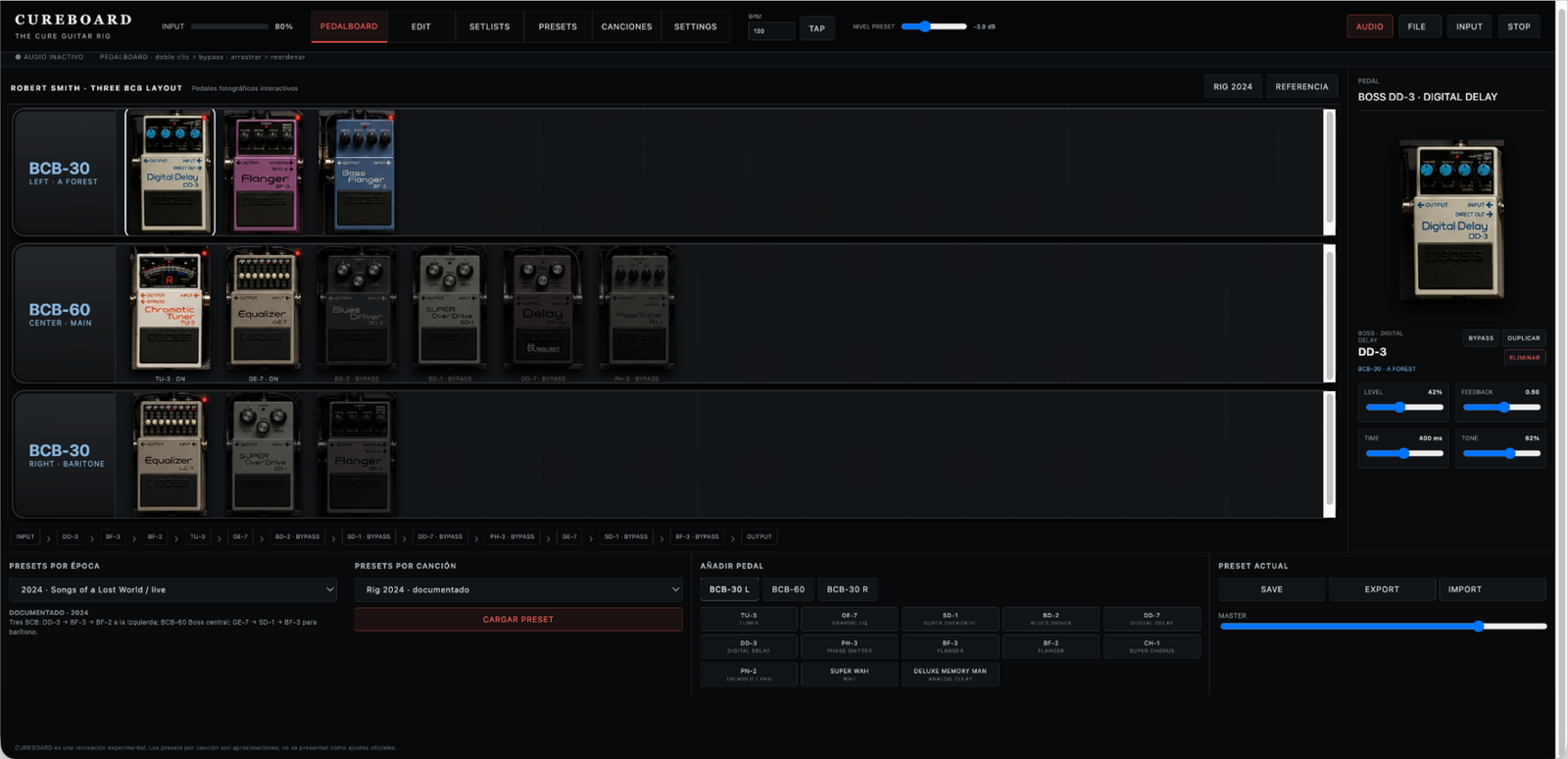Click the BF-2 chip in the signal chain
Image resolution: width=1568 pixels, height=759 pixels.
[x=155, y=537]
